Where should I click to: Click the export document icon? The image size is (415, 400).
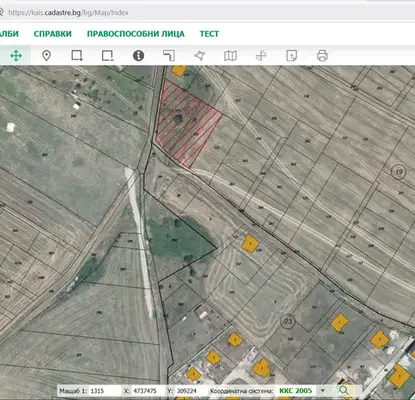[292, 56]
